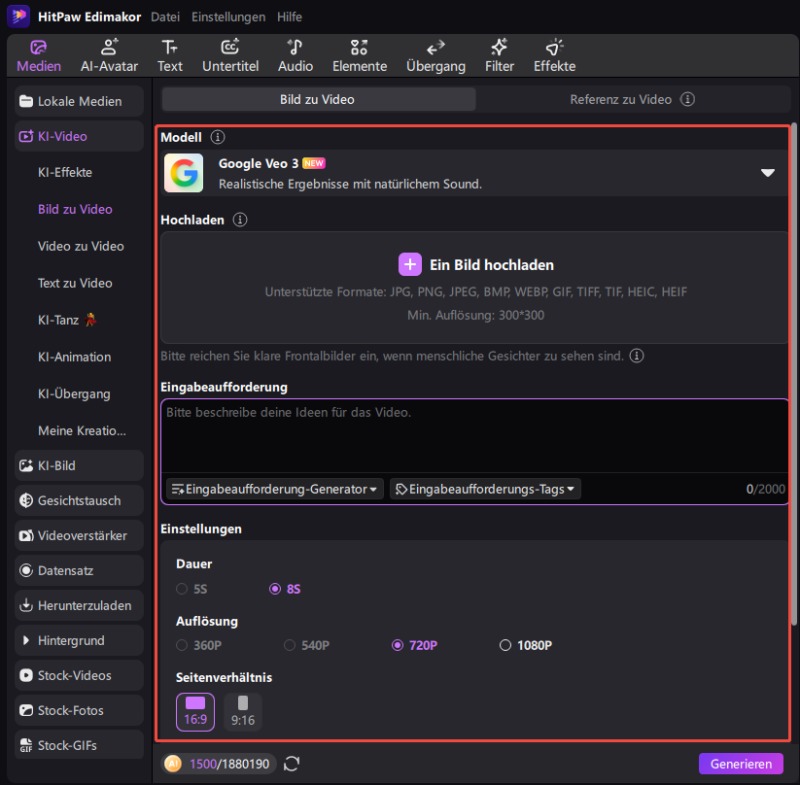The width and height of the screenshot is (800, 785).
Task: Open Videoverstärker in the sidebar
Action: tap(79, 536)
